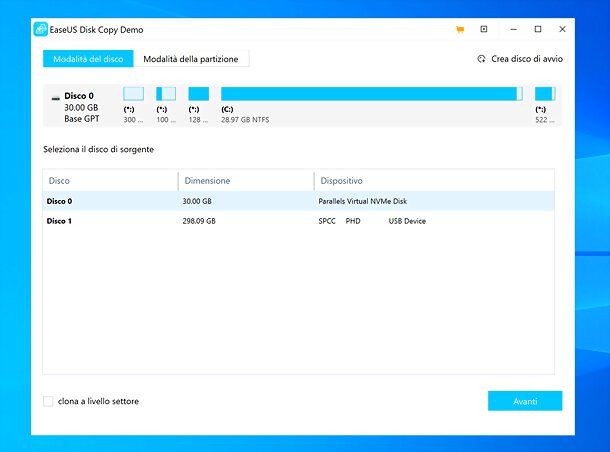Enable clona a livello settore checkbox

(x=48, y=401)
